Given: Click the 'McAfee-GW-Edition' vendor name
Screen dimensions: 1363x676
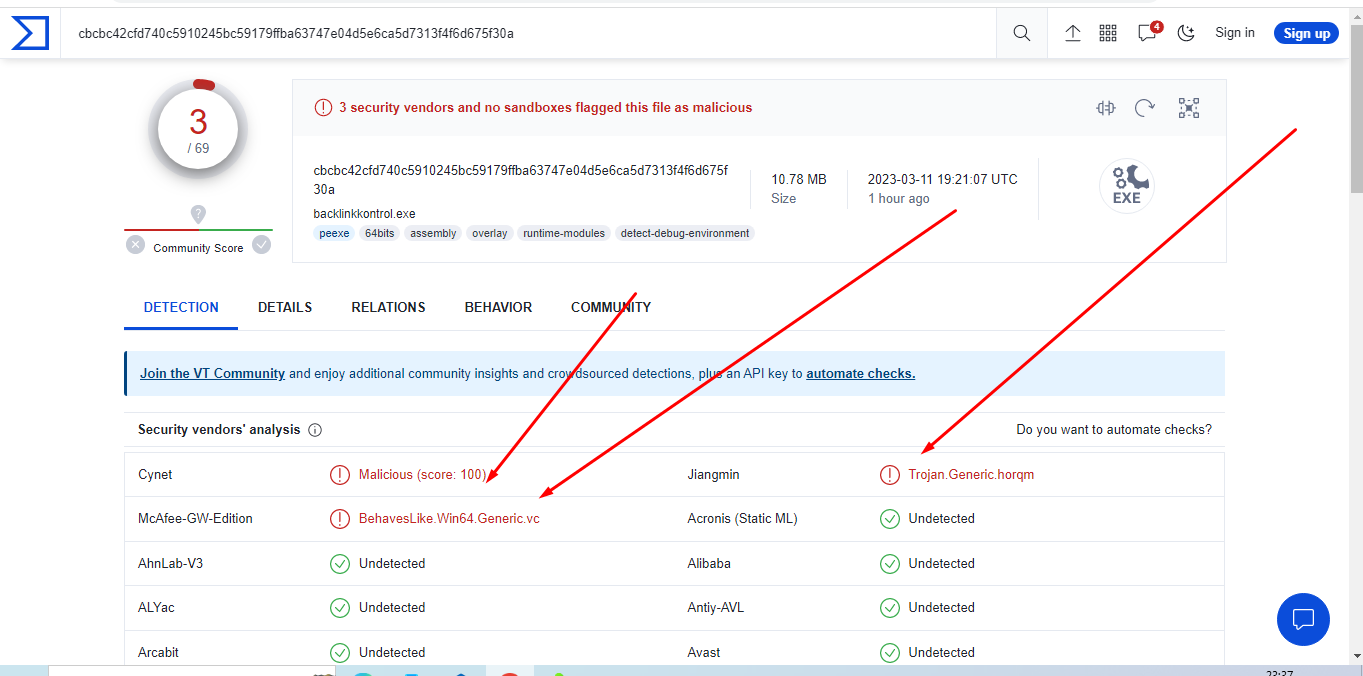Looking at the screenshot, I should click(x=195, y=519).
